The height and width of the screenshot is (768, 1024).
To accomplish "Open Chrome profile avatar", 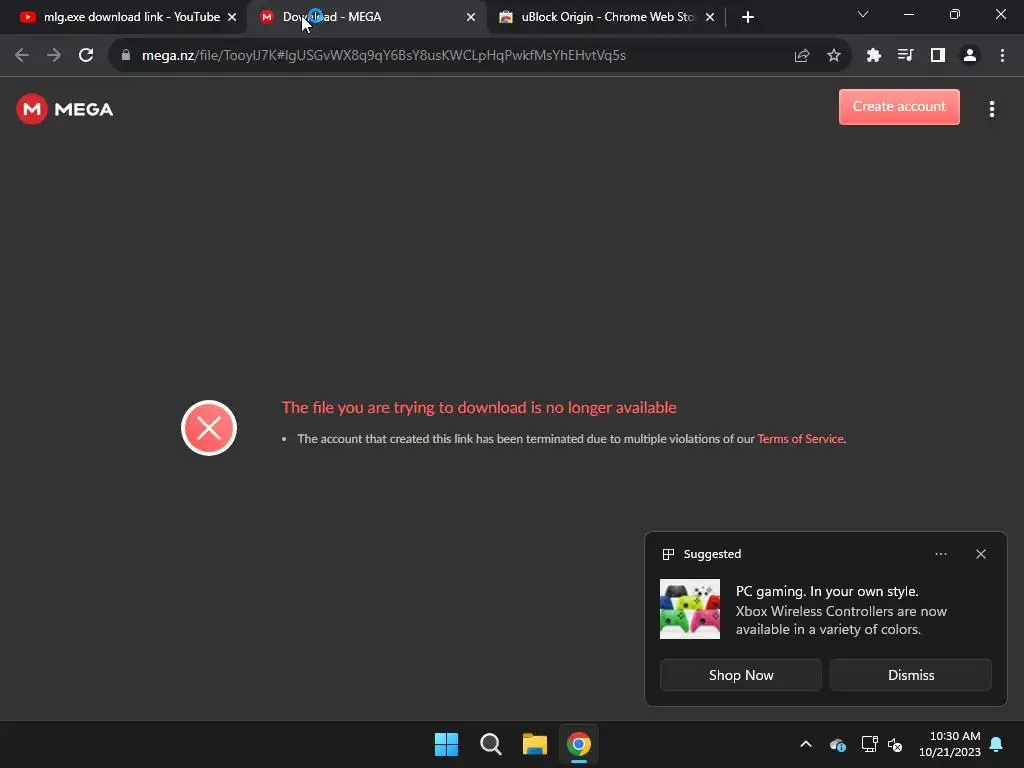I will [970, 56].
